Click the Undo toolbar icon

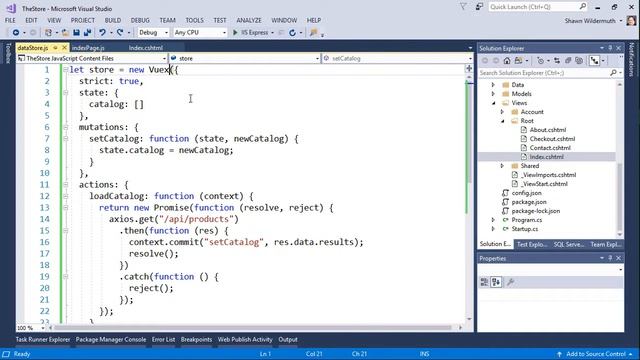click(102, 33)
